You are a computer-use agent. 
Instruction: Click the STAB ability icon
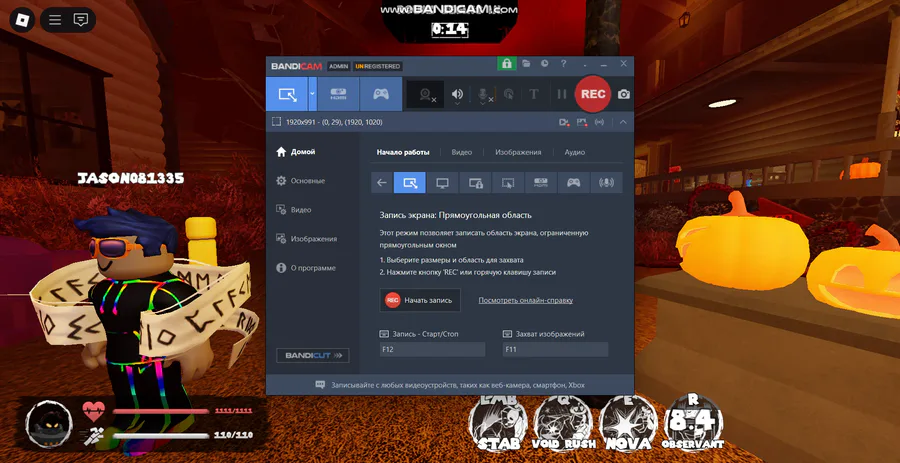[498, 422]
